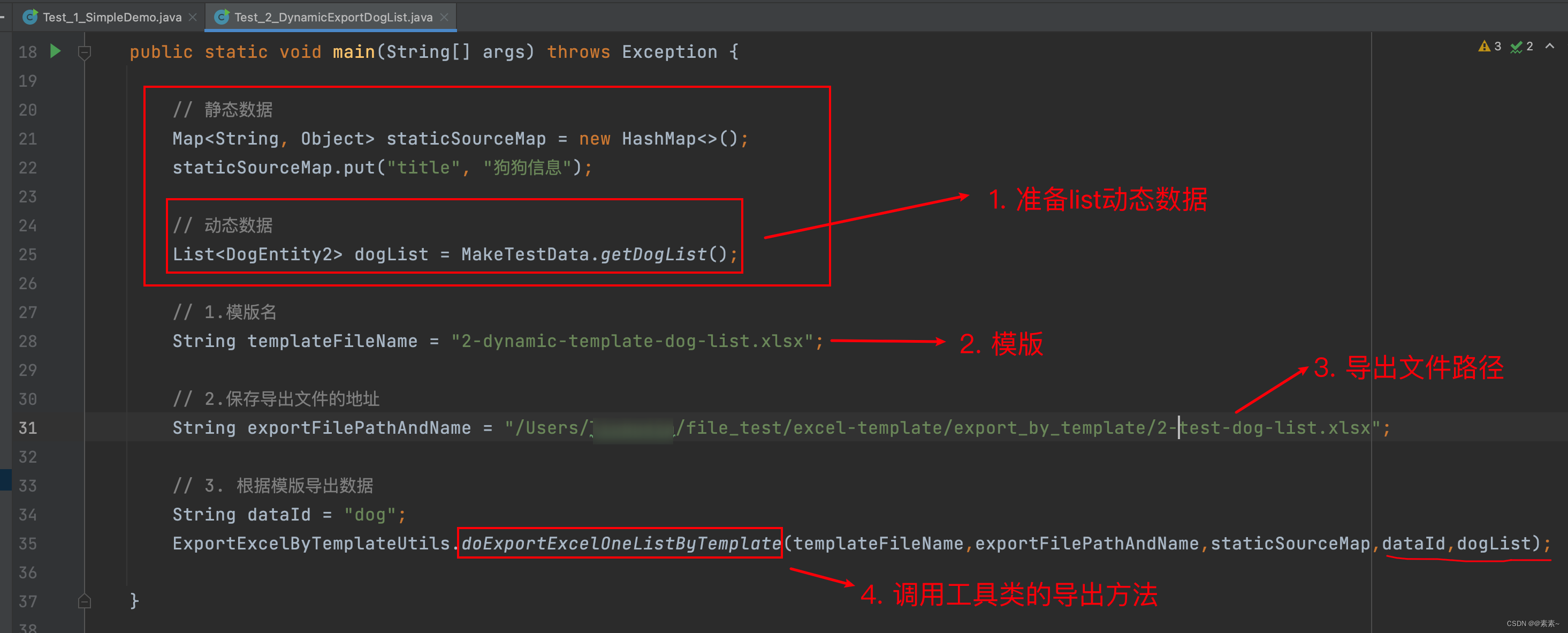This screenshot has height=633, width=1568.
Task: Collapse inspection widget chevron
Action: (x=1550, y=46)
